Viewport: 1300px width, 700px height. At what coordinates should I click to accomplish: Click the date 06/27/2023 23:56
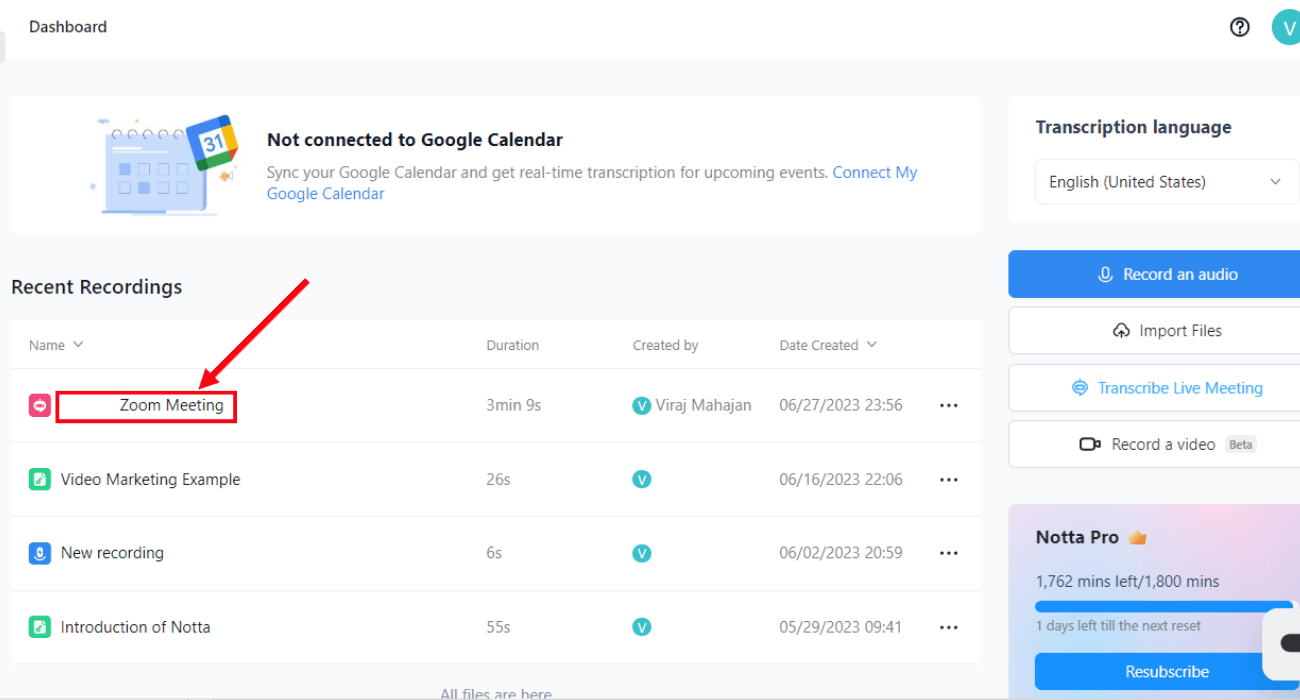[x=841, y=405]
